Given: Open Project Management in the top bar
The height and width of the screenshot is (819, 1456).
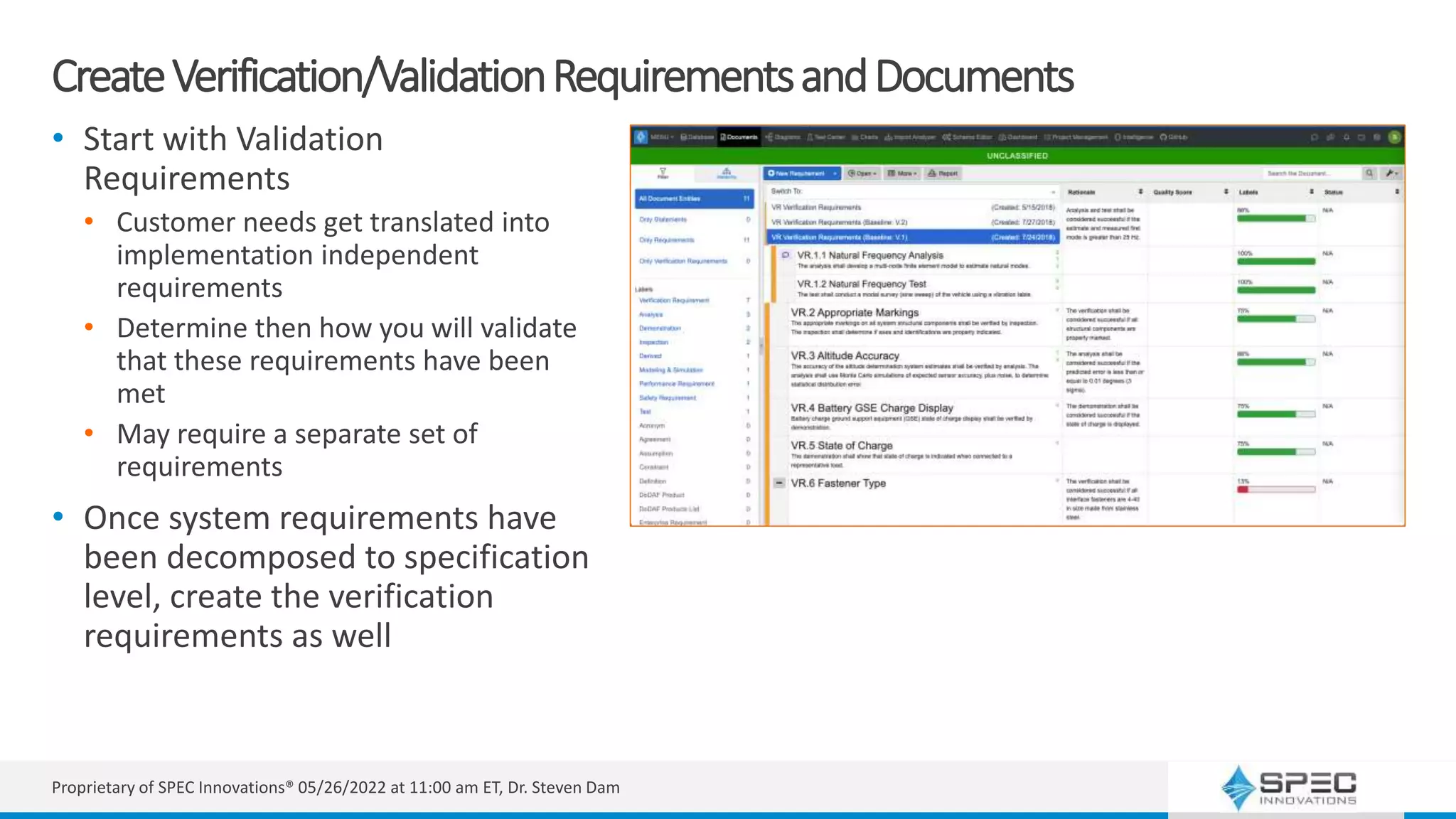Looking at the screenshot, I should pyautogui.click(x=1076, y=137).
